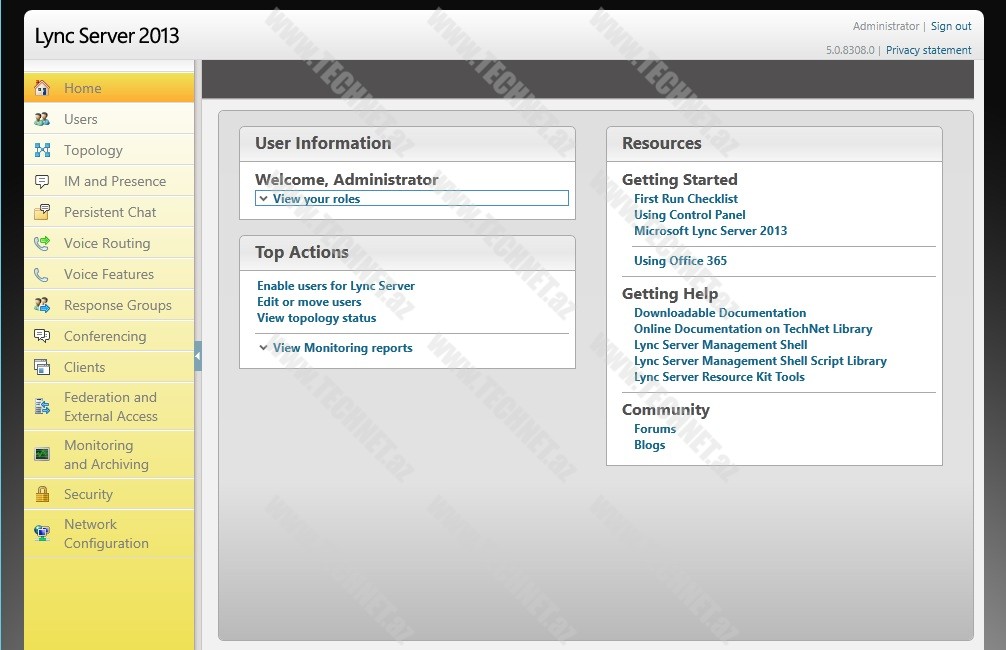Click the Network Configuration icon
This screenshot has width=1006, height=650.
(x=41, y=533)
